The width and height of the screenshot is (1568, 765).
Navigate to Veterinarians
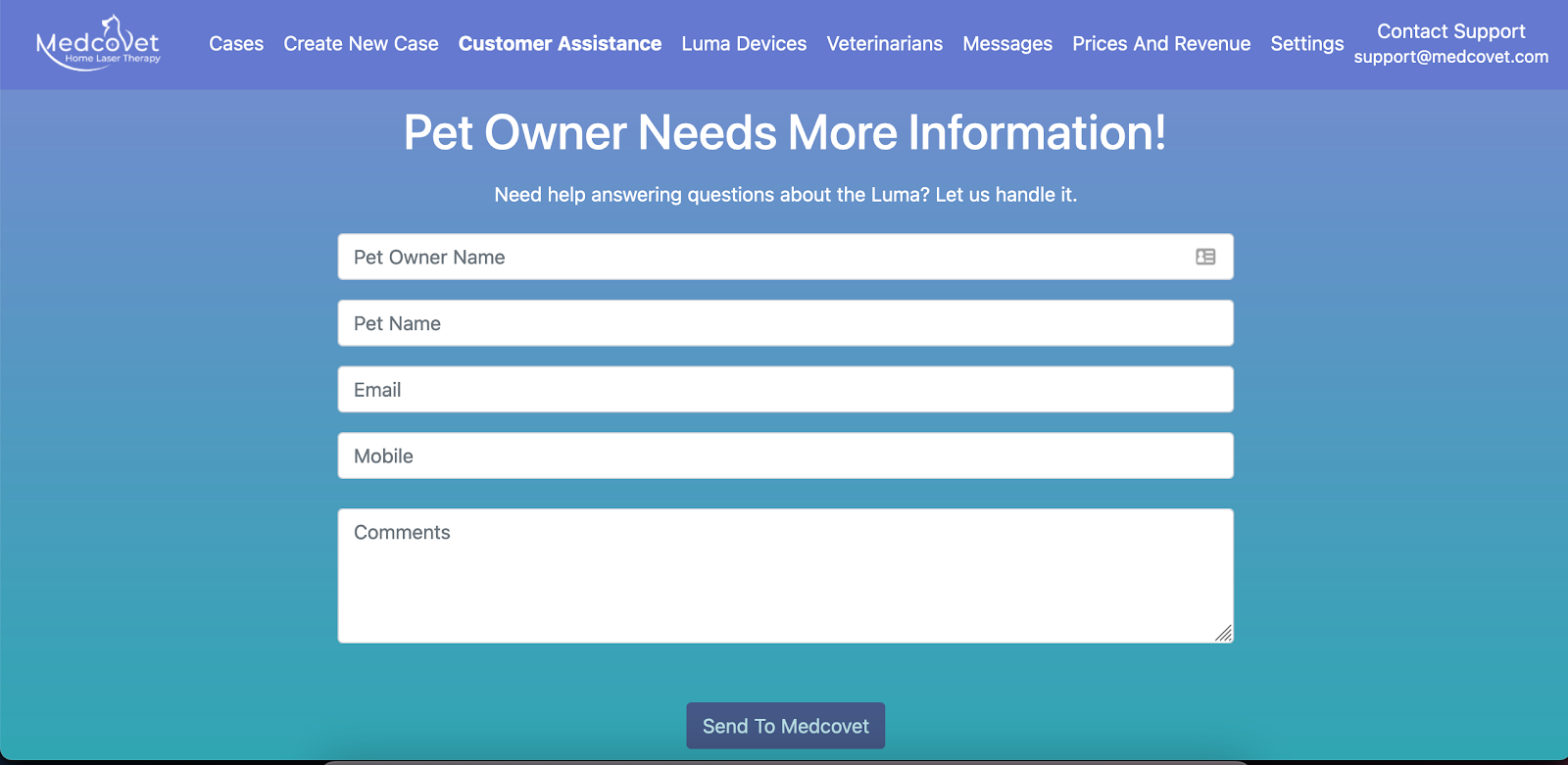click(x=884, y=44)
